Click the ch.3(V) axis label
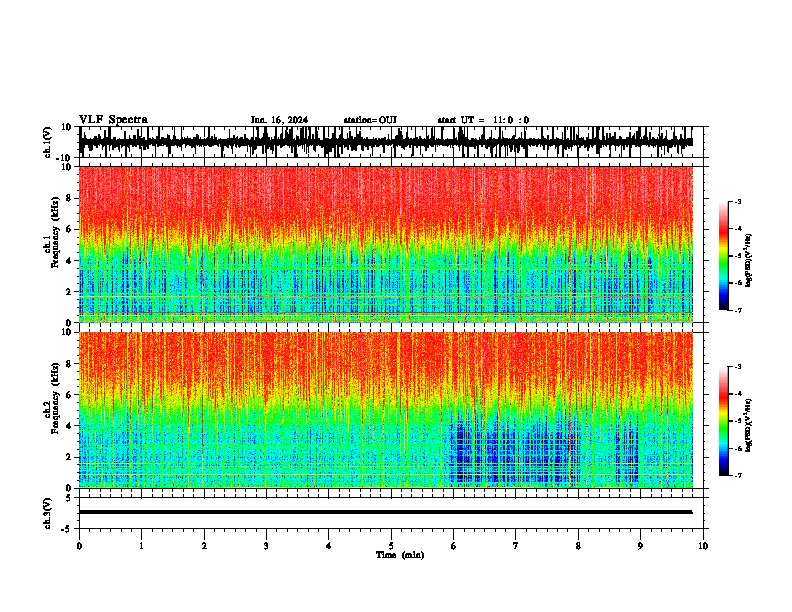Image resolution: width=792 pixels, height=612 pixels. pos(48,513)
